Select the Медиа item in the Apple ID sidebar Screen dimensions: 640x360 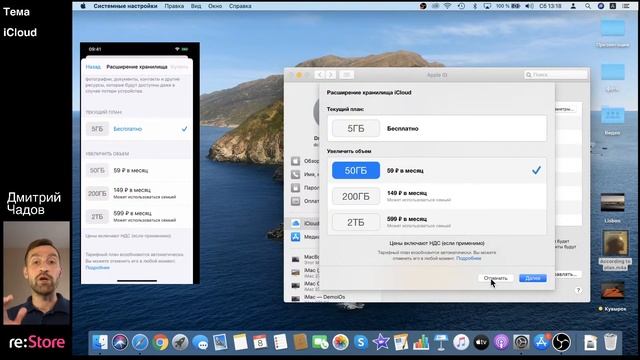[305, 237]
